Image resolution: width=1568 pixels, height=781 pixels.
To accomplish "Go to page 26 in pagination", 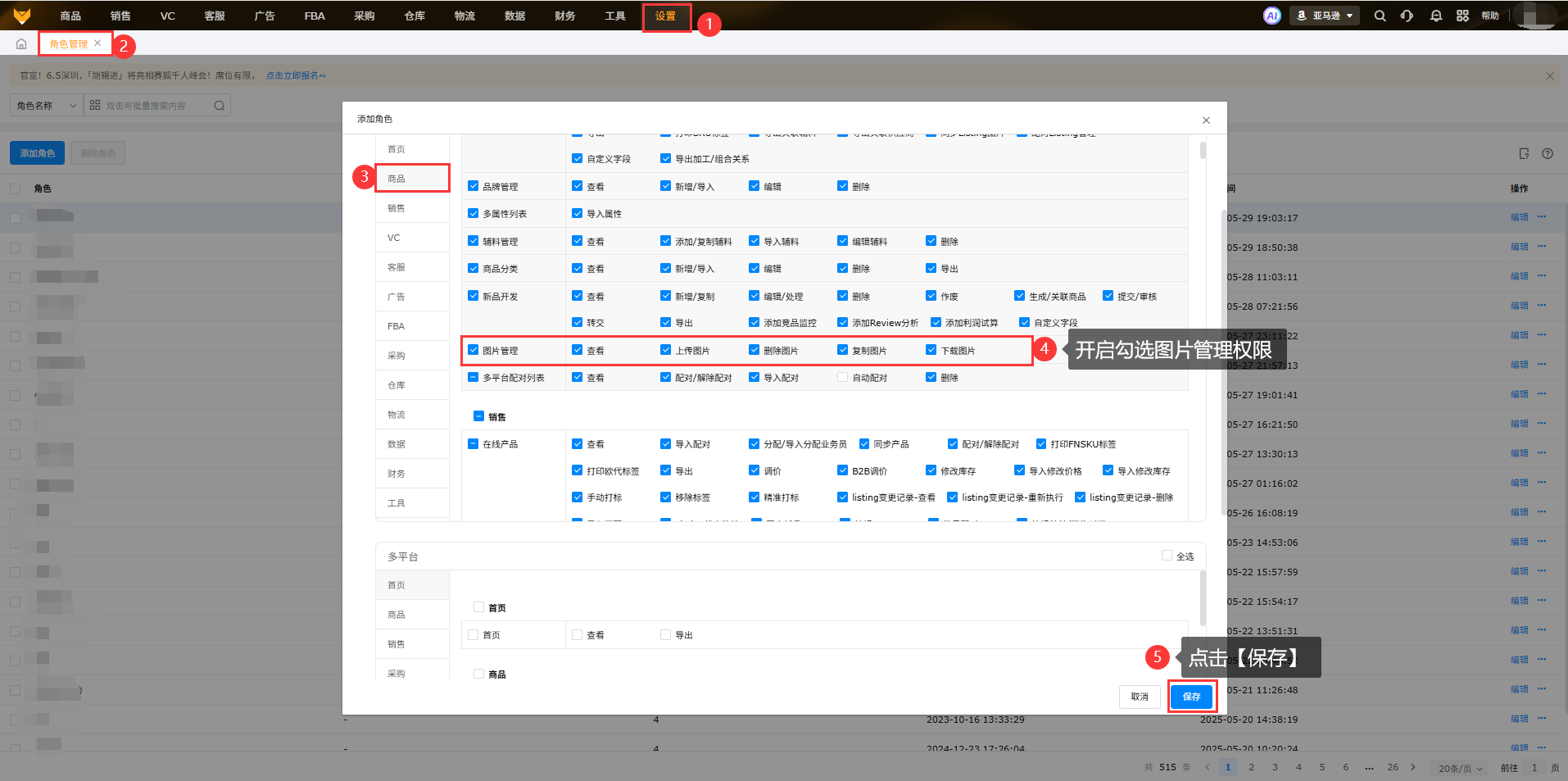I will coord(1393,768).
